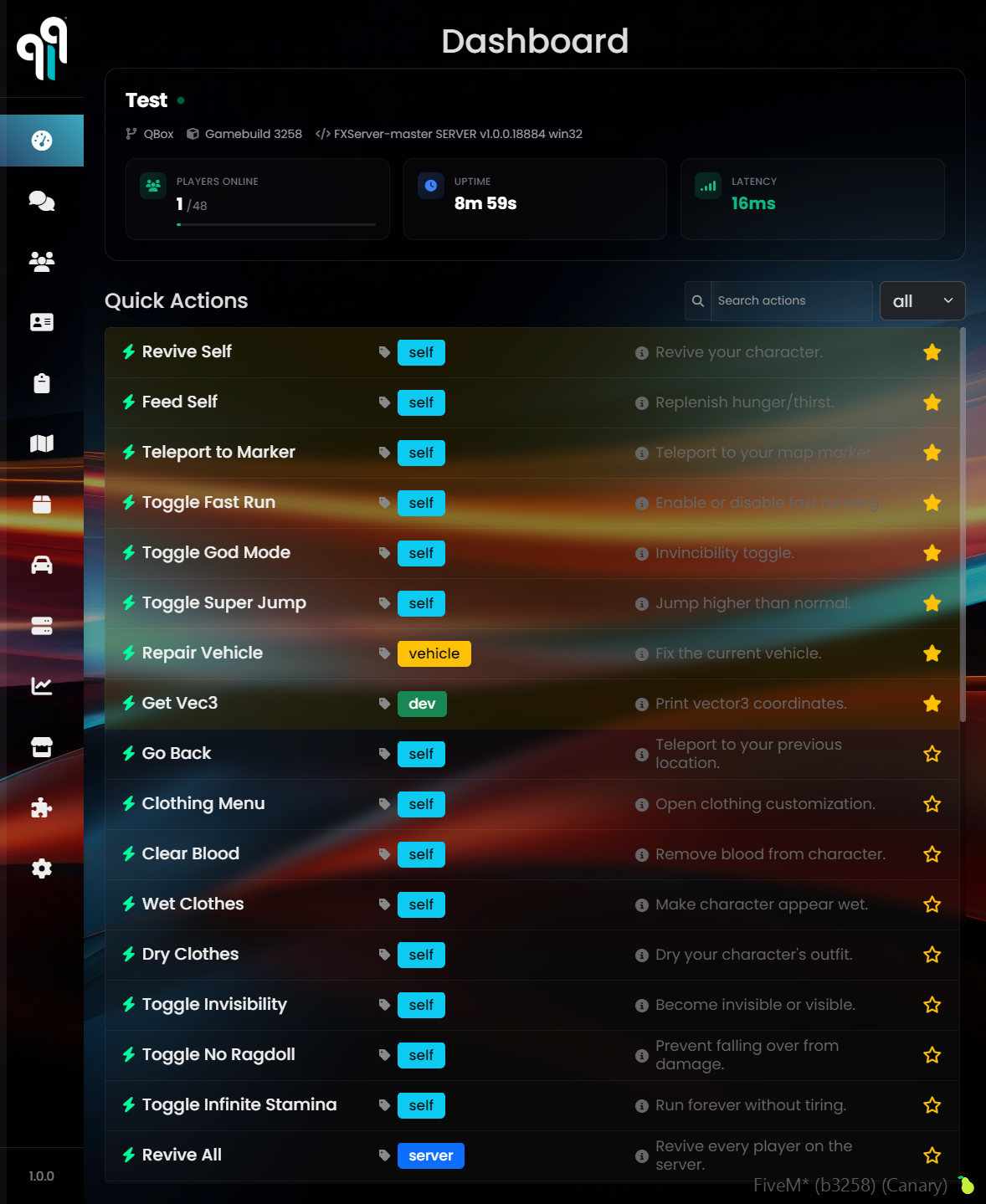Open the analytics chart sidebar icon
986x1204 pixels.
coord(42,686)
